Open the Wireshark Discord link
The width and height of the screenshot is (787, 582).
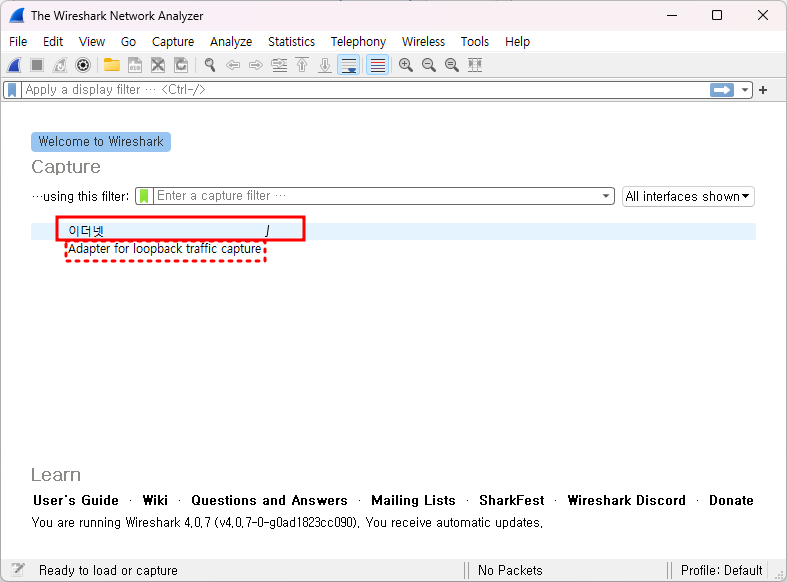tap(626, 501)
